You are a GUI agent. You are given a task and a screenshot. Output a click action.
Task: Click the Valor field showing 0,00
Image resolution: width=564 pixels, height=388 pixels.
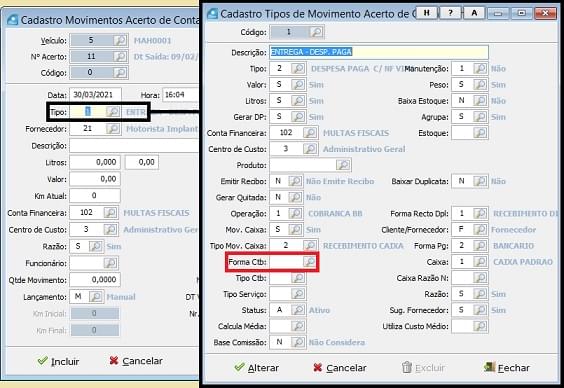click(x=95, y=179)
